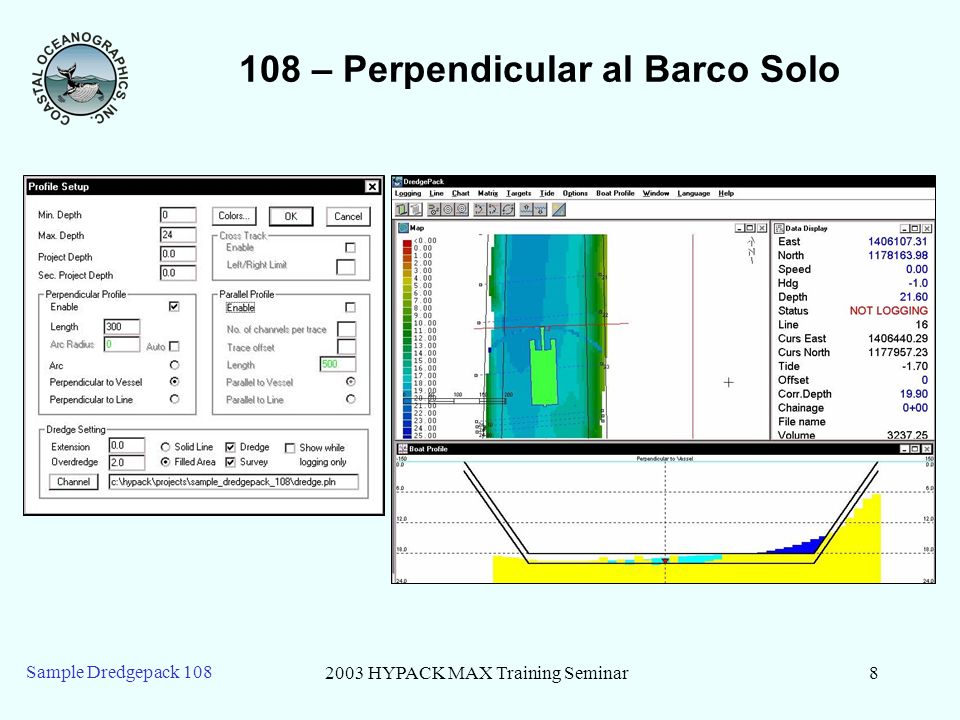Cancel the Profile Setup dialog
Screen dimensions: 960x720
[x=348, y=216]
